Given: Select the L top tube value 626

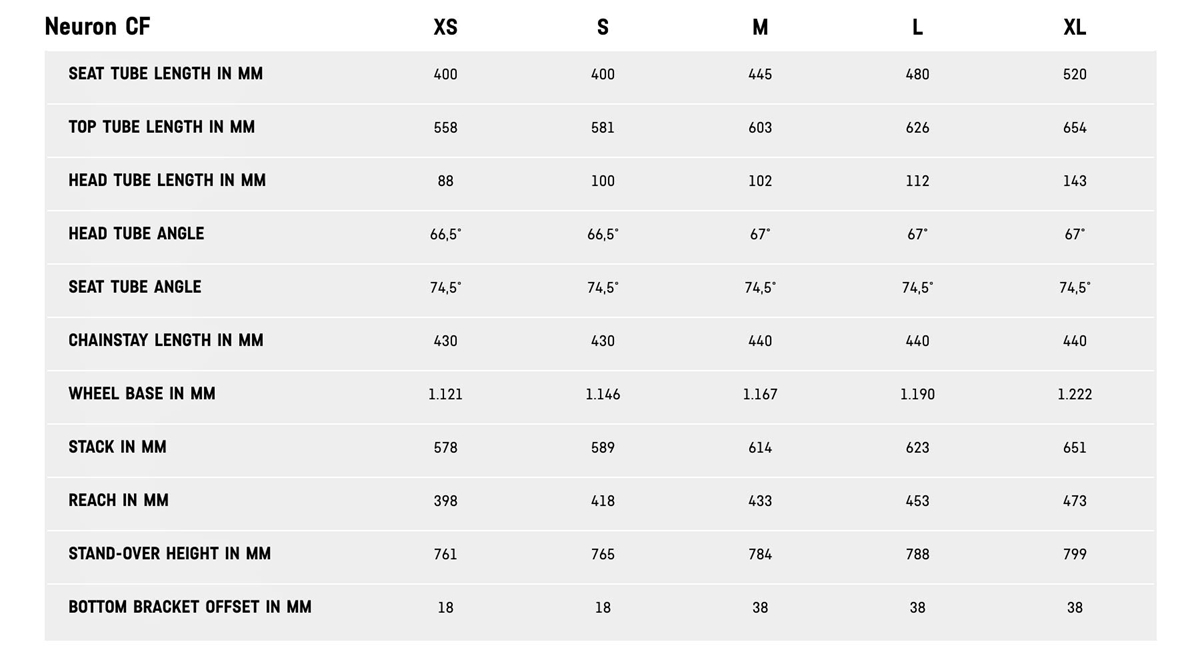Looking at the screenshot, I should [x=917, y=128].
